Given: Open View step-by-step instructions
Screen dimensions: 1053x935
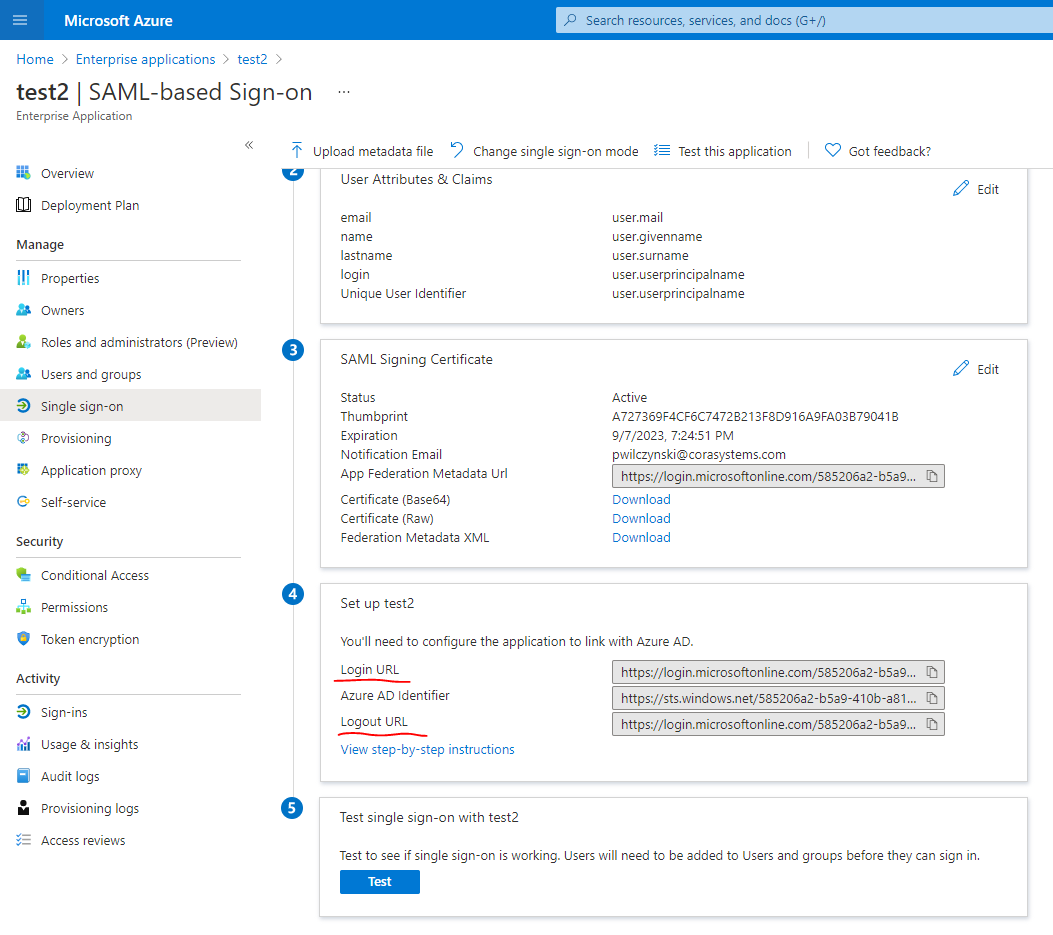Looking at the screenshot, I should (x=427, y=750).
